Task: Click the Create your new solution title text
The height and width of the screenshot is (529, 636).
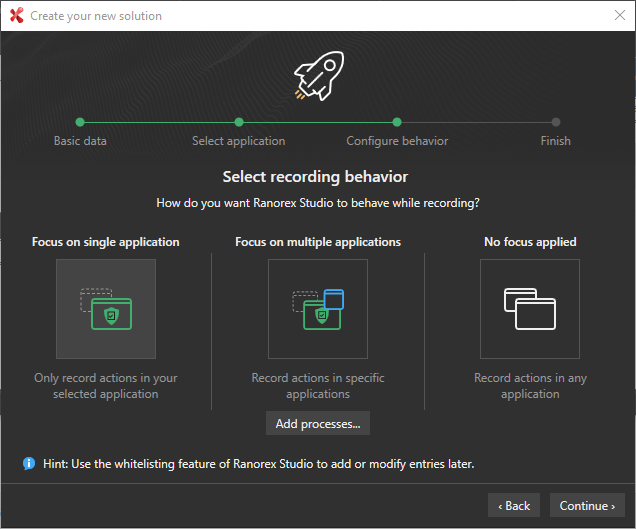Action: point(96,16)
